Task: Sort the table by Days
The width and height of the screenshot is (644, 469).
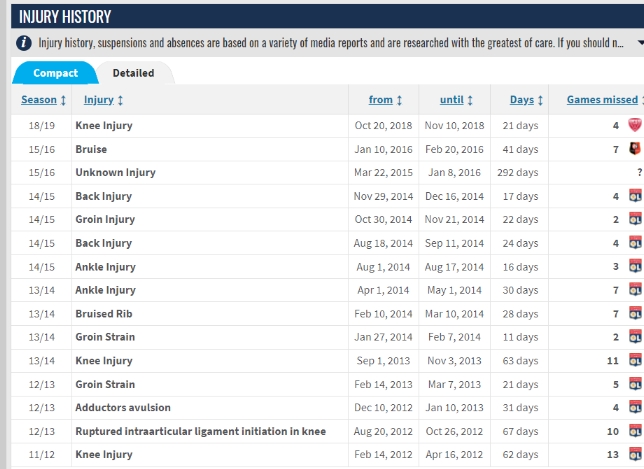Action: [x=526, y=100]
